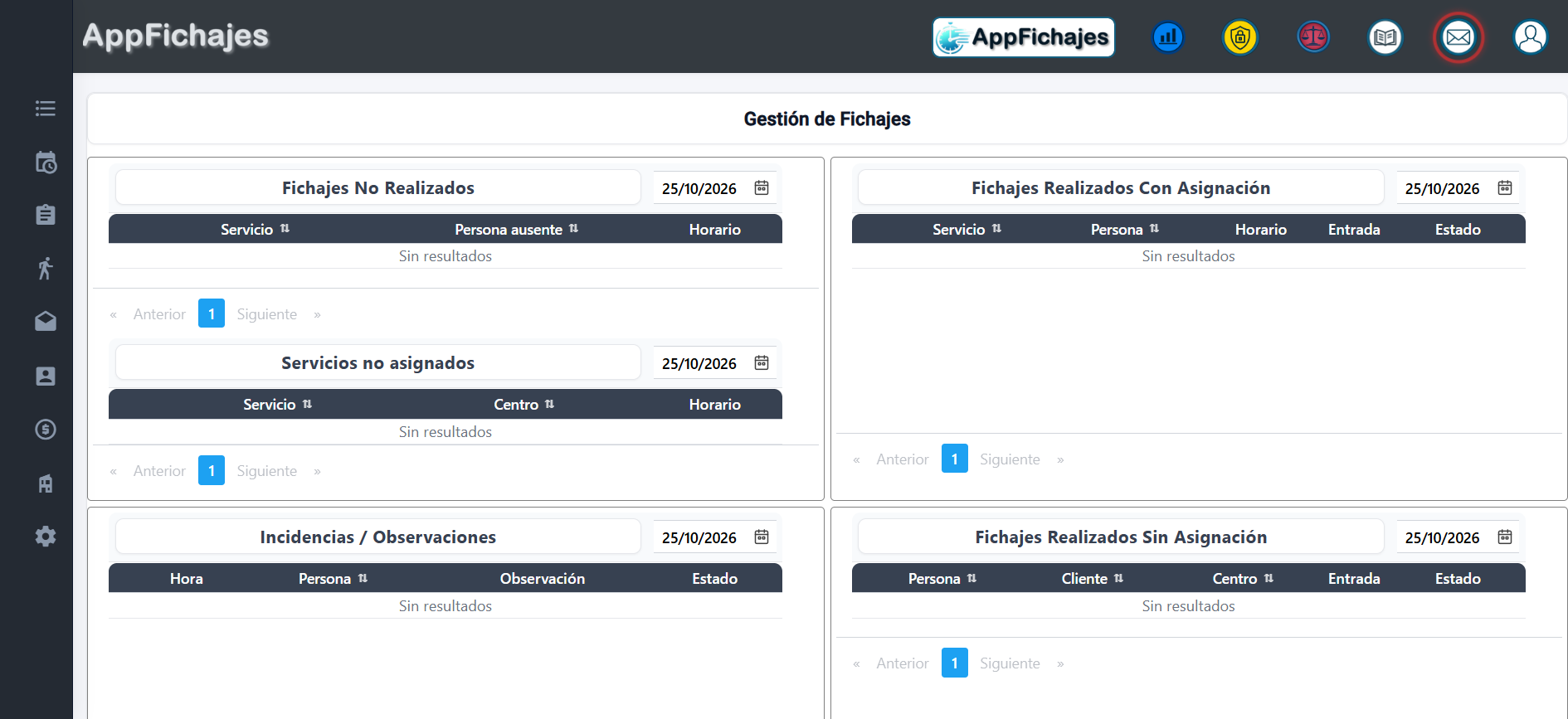Click the red legal scales icon

point(1313,37)
